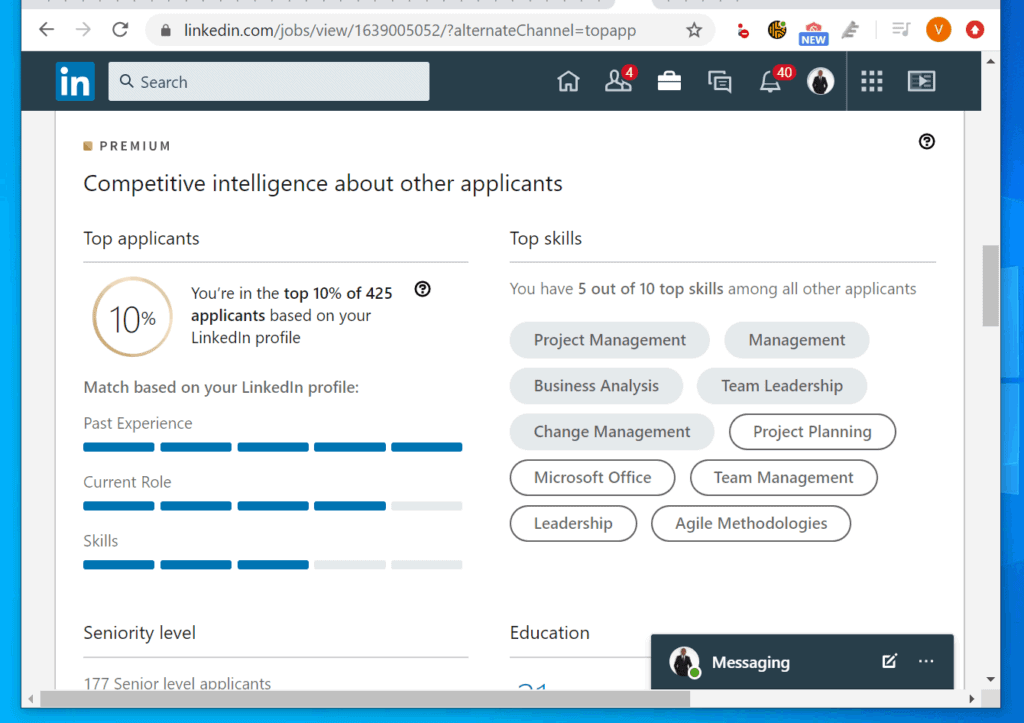Open My Network icon with 4 badge
The height and width of the screenshot is (723, 1024).
(619, 80)
